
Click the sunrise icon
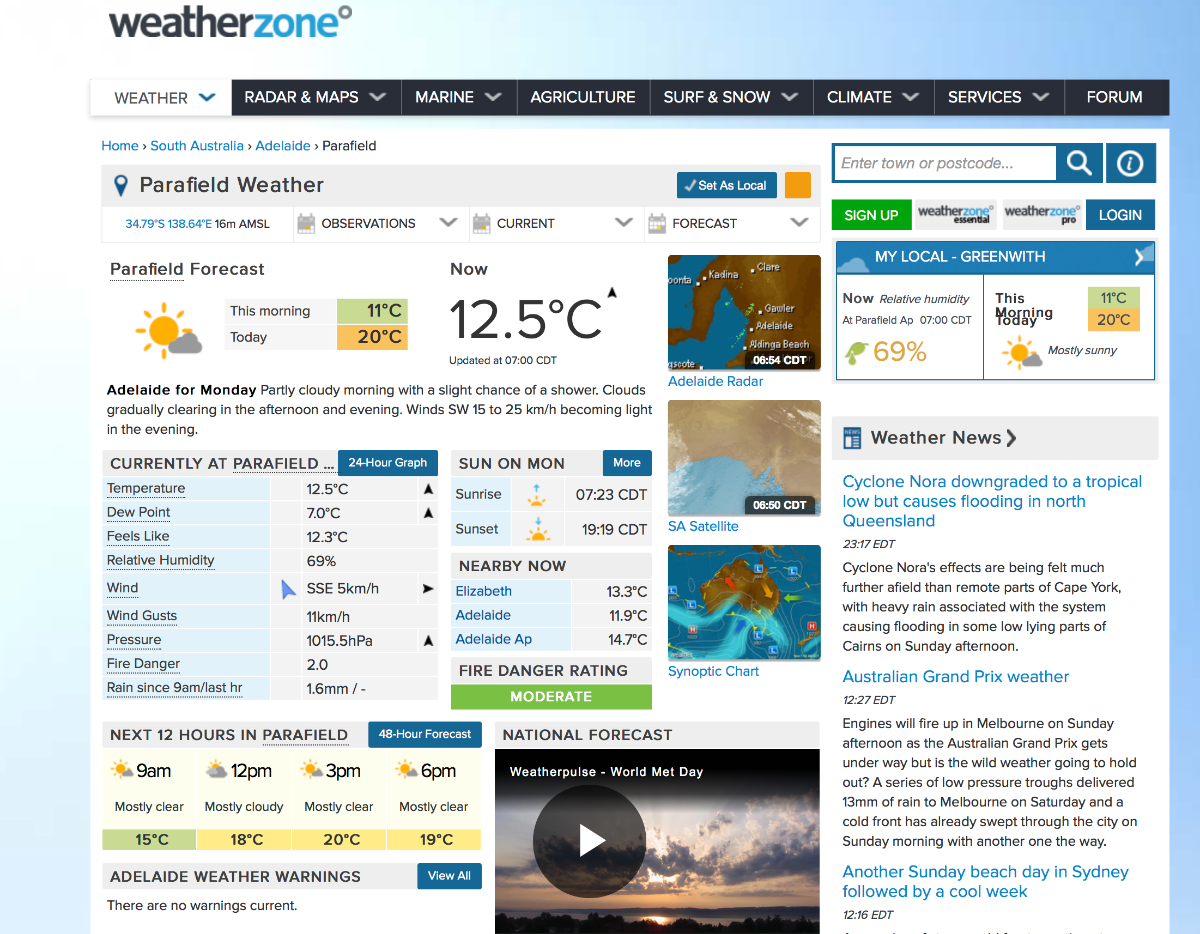[538, 494]
